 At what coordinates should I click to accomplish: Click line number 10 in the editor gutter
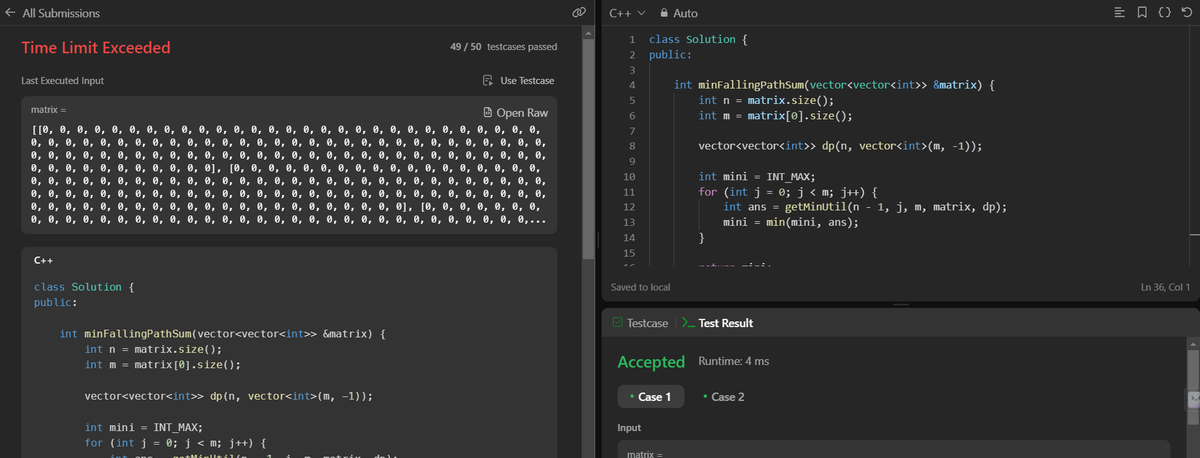(629, 176)
